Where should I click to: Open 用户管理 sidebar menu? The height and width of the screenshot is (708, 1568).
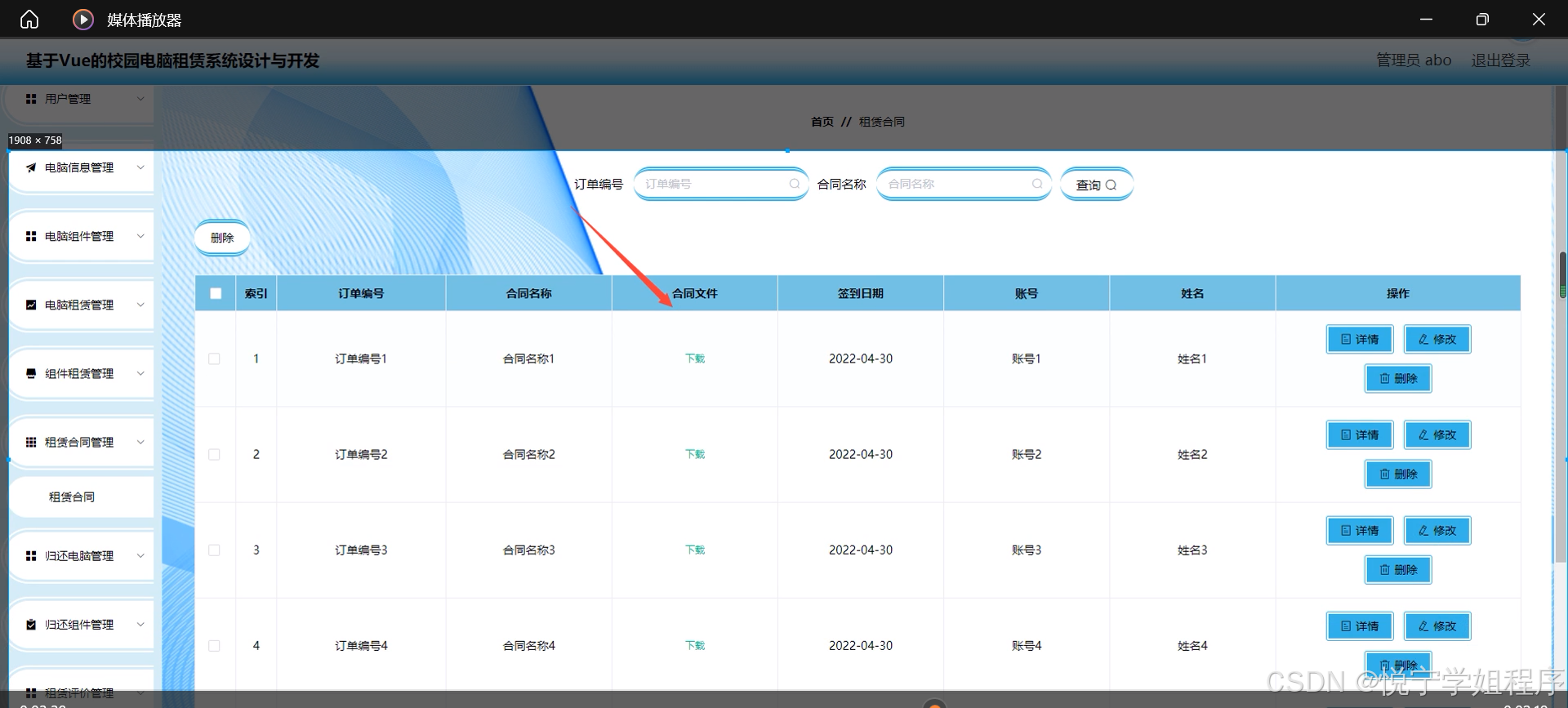pyautogui.click(x=81, y=99)
